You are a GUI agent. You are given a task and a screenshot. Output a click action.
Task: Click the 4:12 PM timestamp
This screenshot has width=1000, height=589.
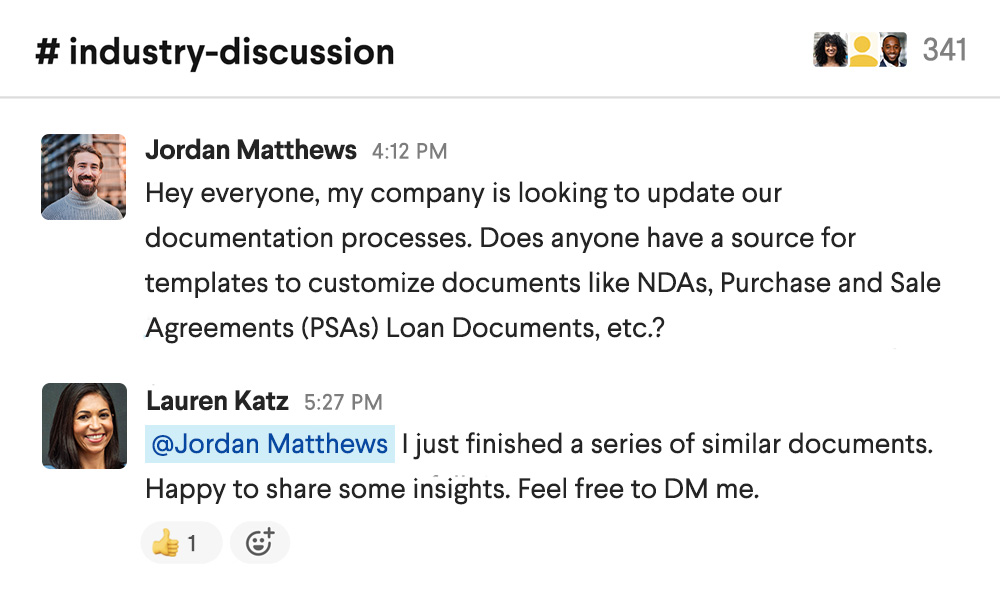point(409,152)
